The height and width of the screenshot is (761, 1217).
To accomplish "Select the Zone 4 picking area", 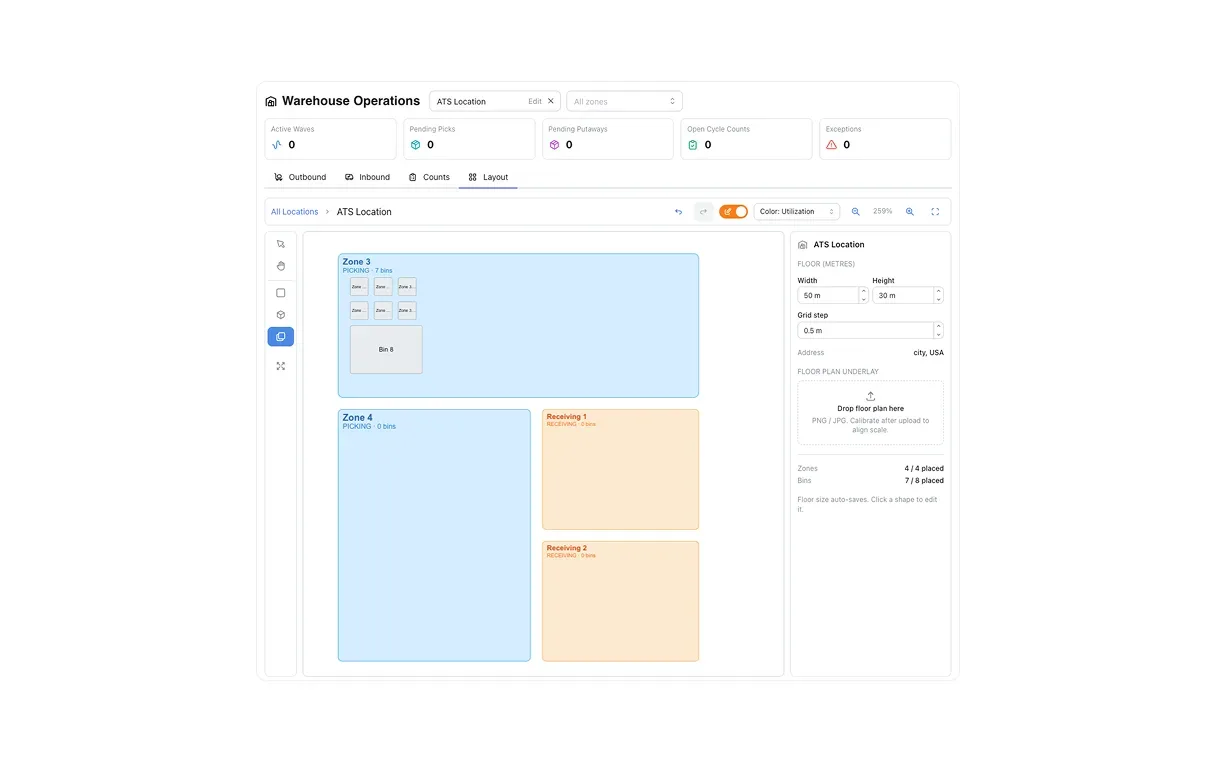I will (434, 535).
